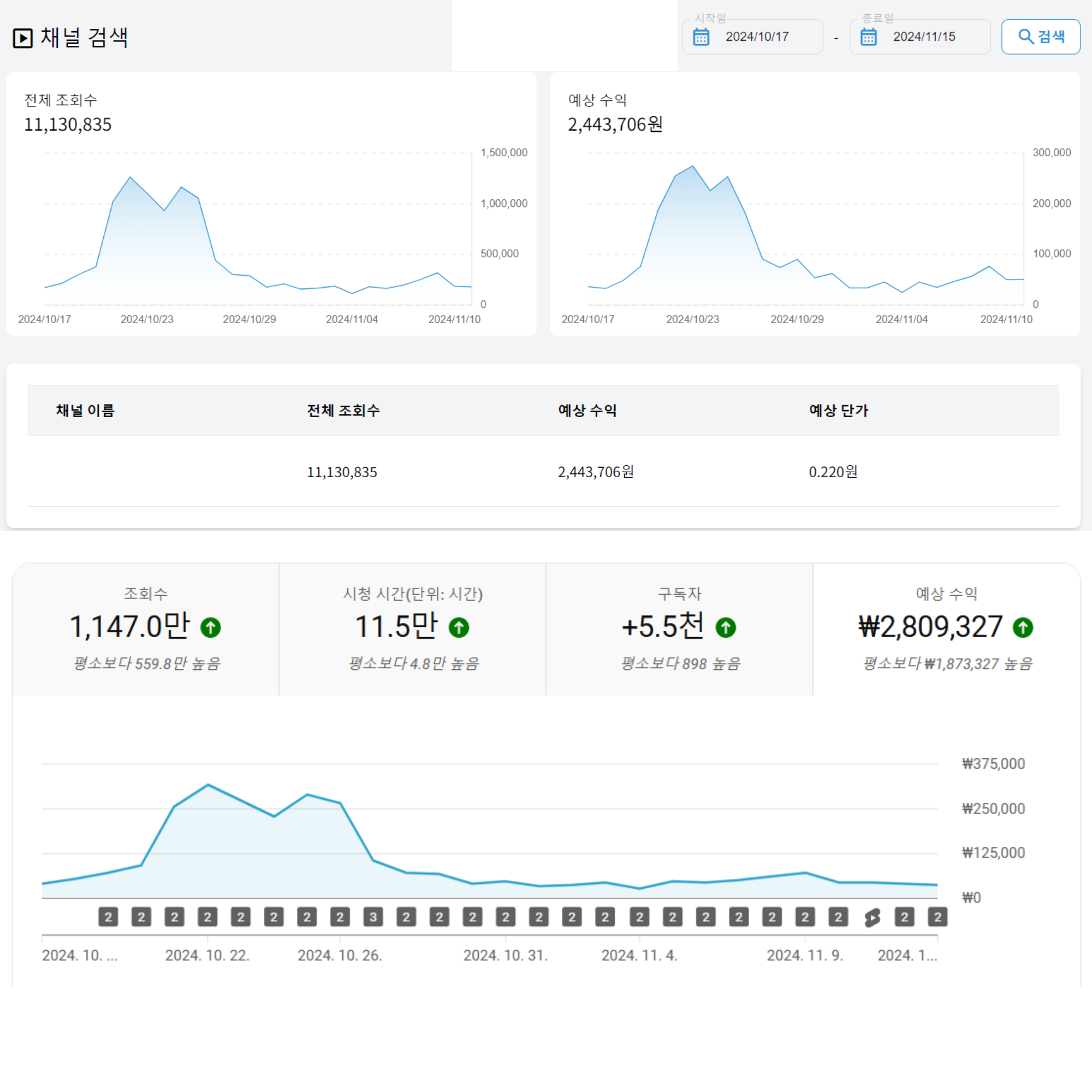Click the 2024. 10. 22. date label
This screenshot has height=1092, width=1092.
pos(207,956)
